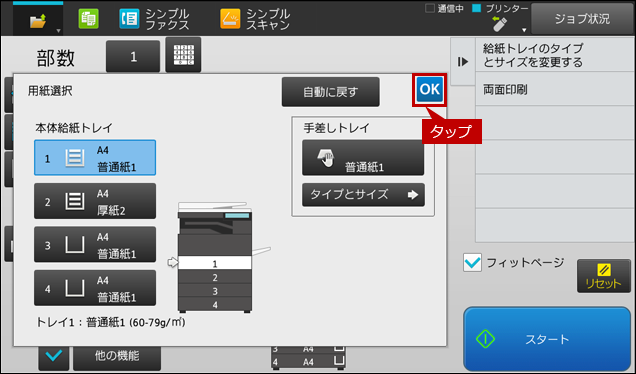Open 他の機能 other functions
The image size is (636, 374).
tap(117, 357)
